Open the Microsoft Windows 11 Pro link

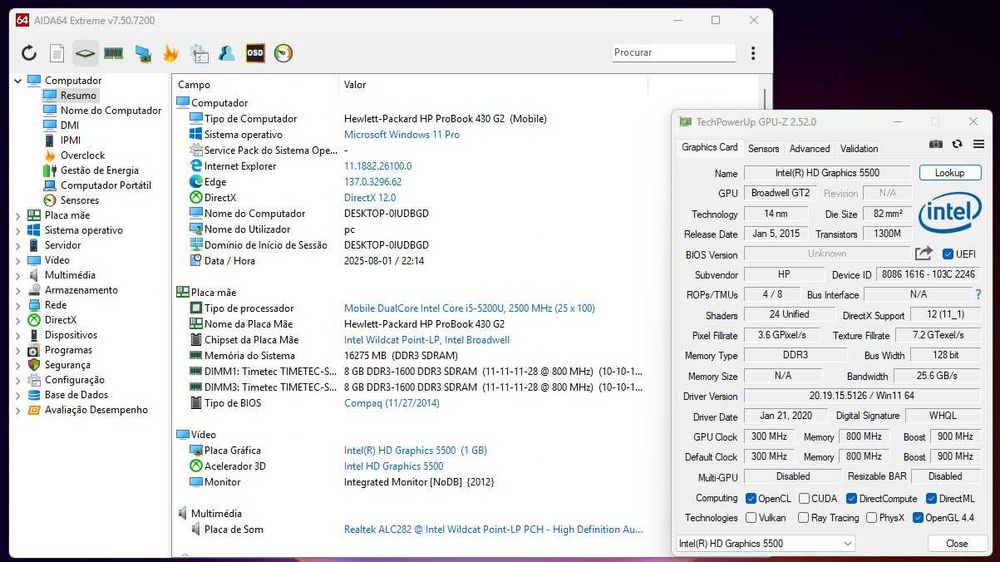pos(402,135)
